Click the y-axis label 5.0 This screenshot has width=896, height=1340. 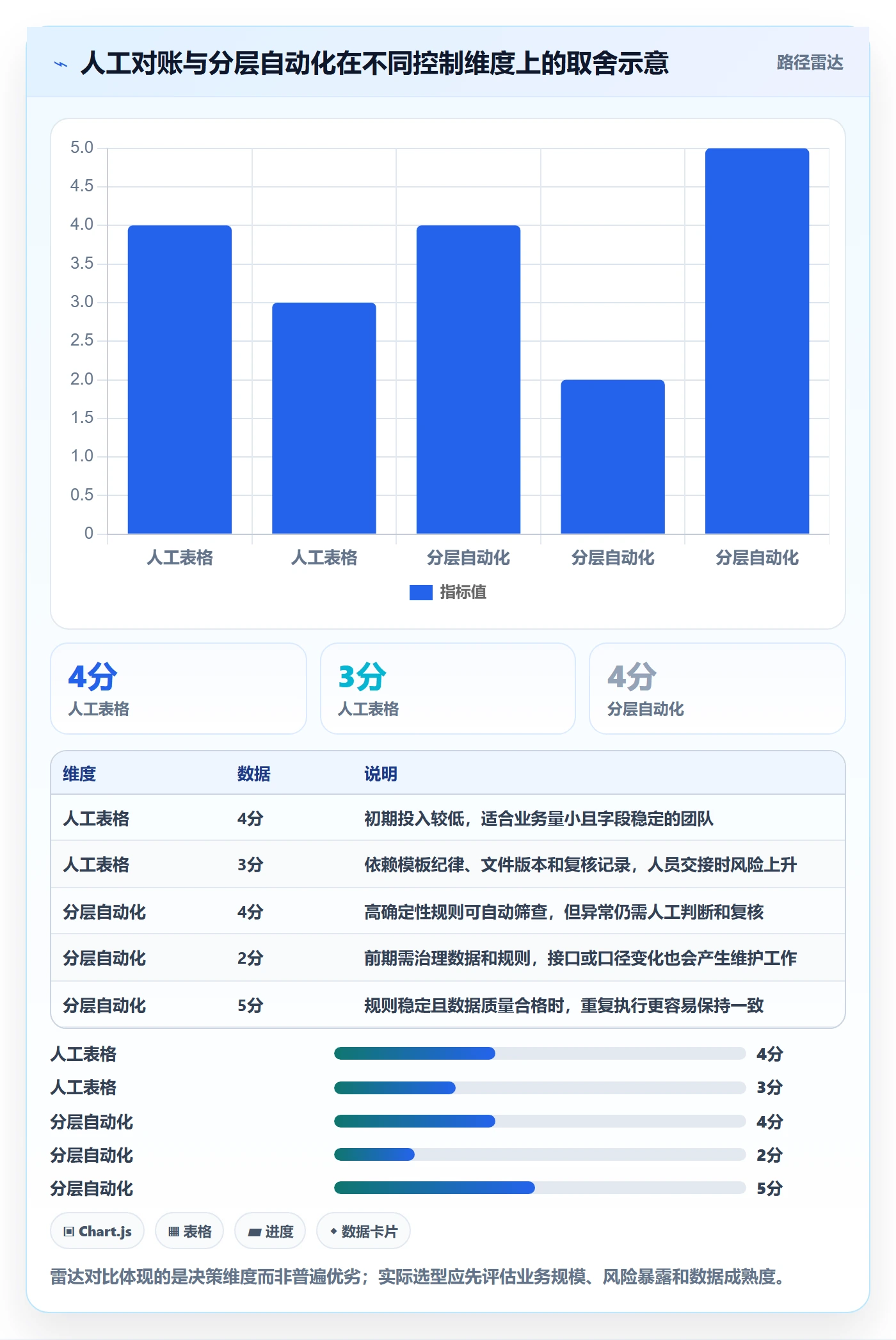[82, 148]
